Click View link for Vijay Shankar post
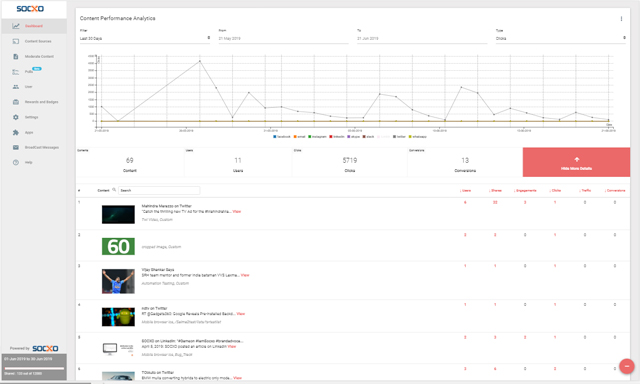The image size is (640, 384). click(x=245, y=275)
